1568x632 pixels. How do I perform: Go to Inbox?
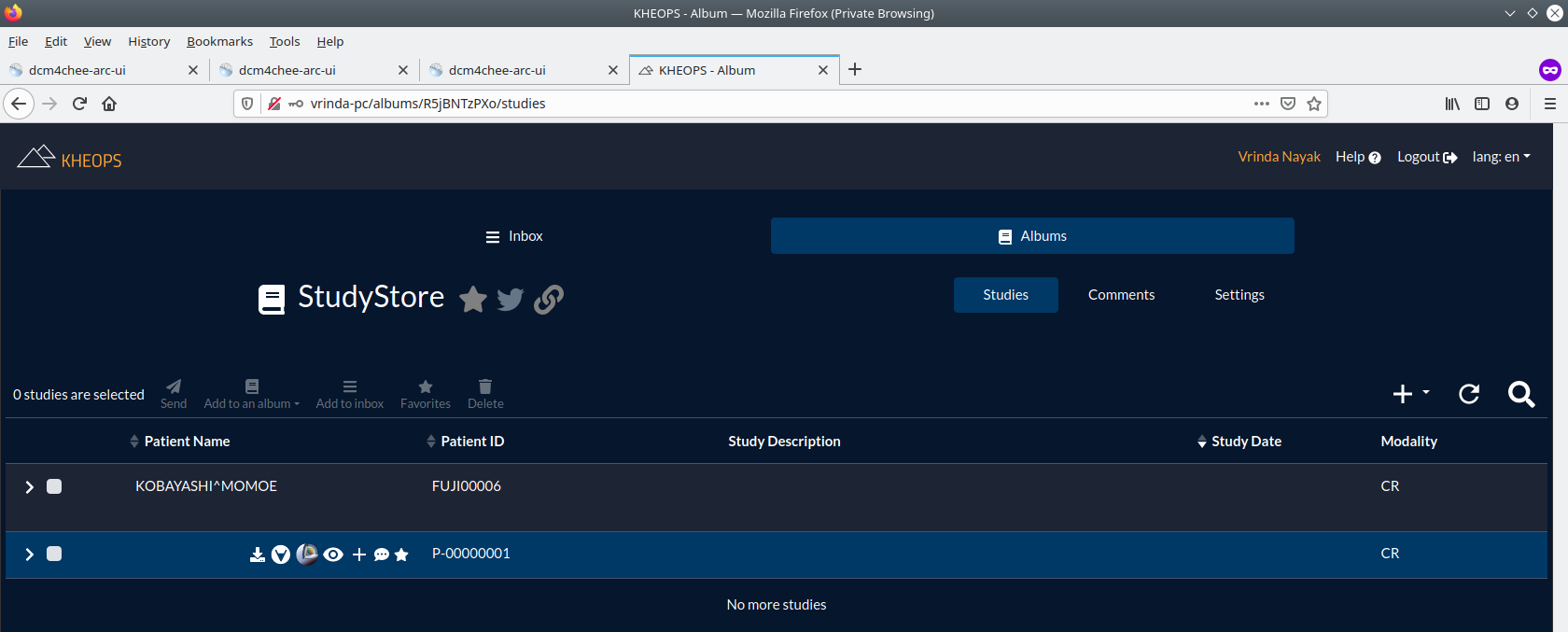514,236
